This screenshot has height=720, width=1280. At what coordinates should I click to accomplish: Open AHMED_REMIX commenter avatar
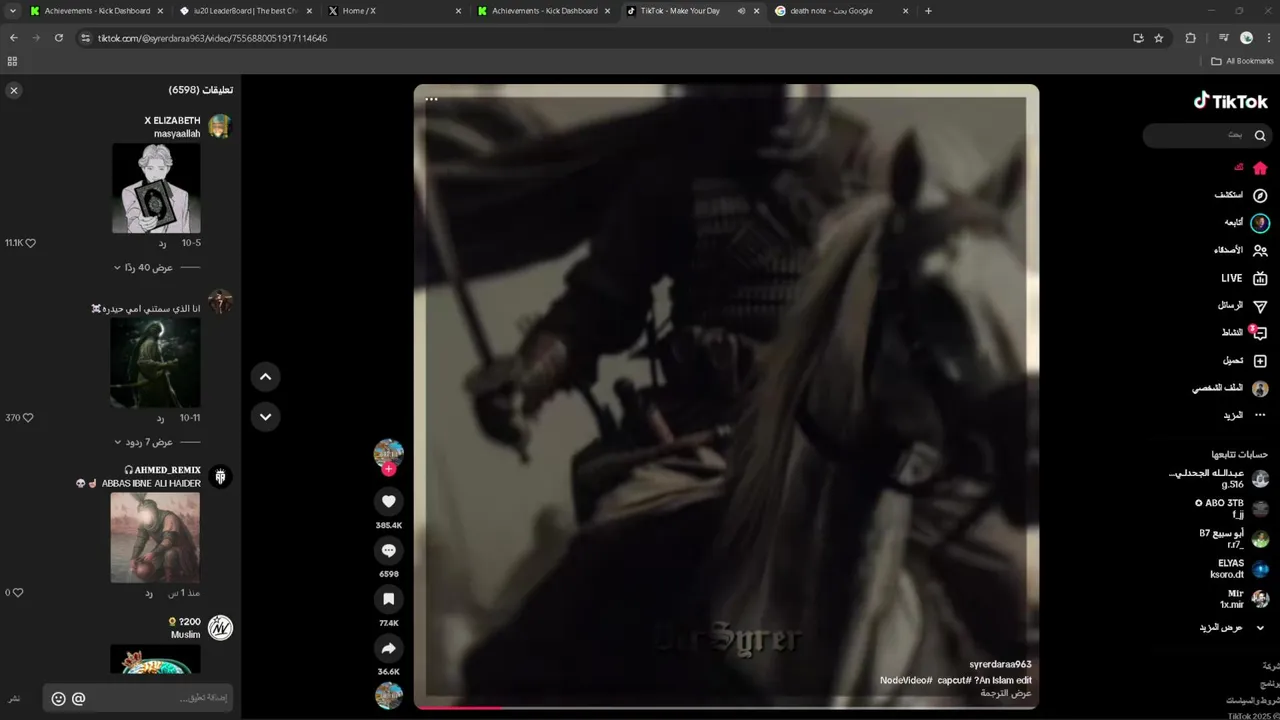coord(220,476)
